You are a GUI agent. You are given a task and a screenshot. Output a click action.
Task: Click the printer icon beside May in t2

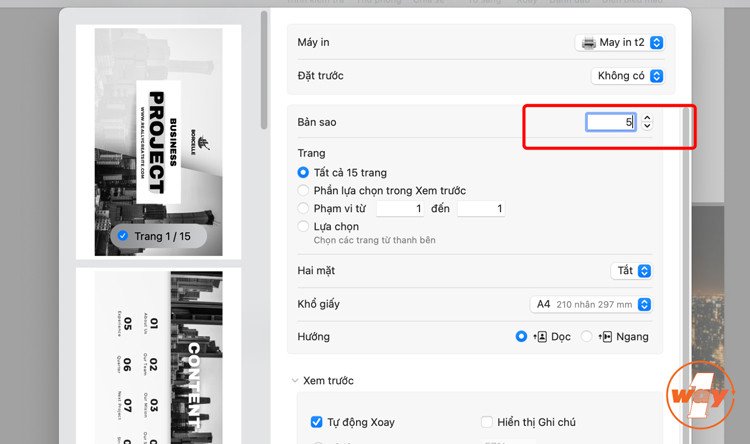588,43
